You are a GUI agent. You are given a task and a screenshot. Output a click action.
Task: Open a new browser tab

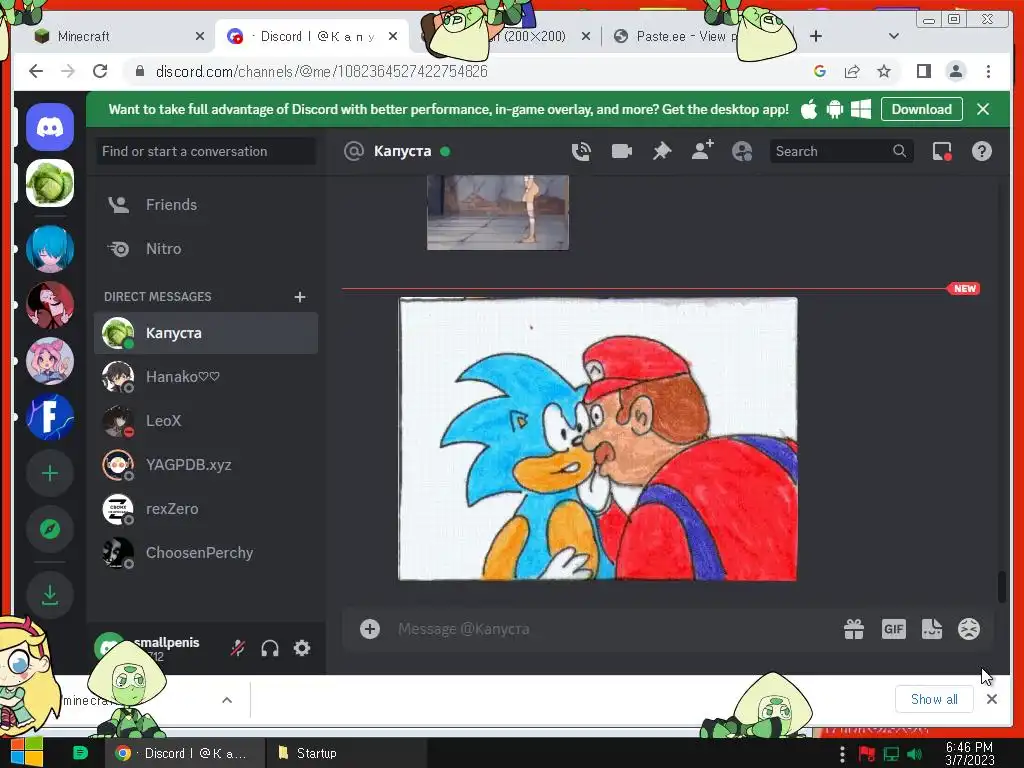(816, 37)
